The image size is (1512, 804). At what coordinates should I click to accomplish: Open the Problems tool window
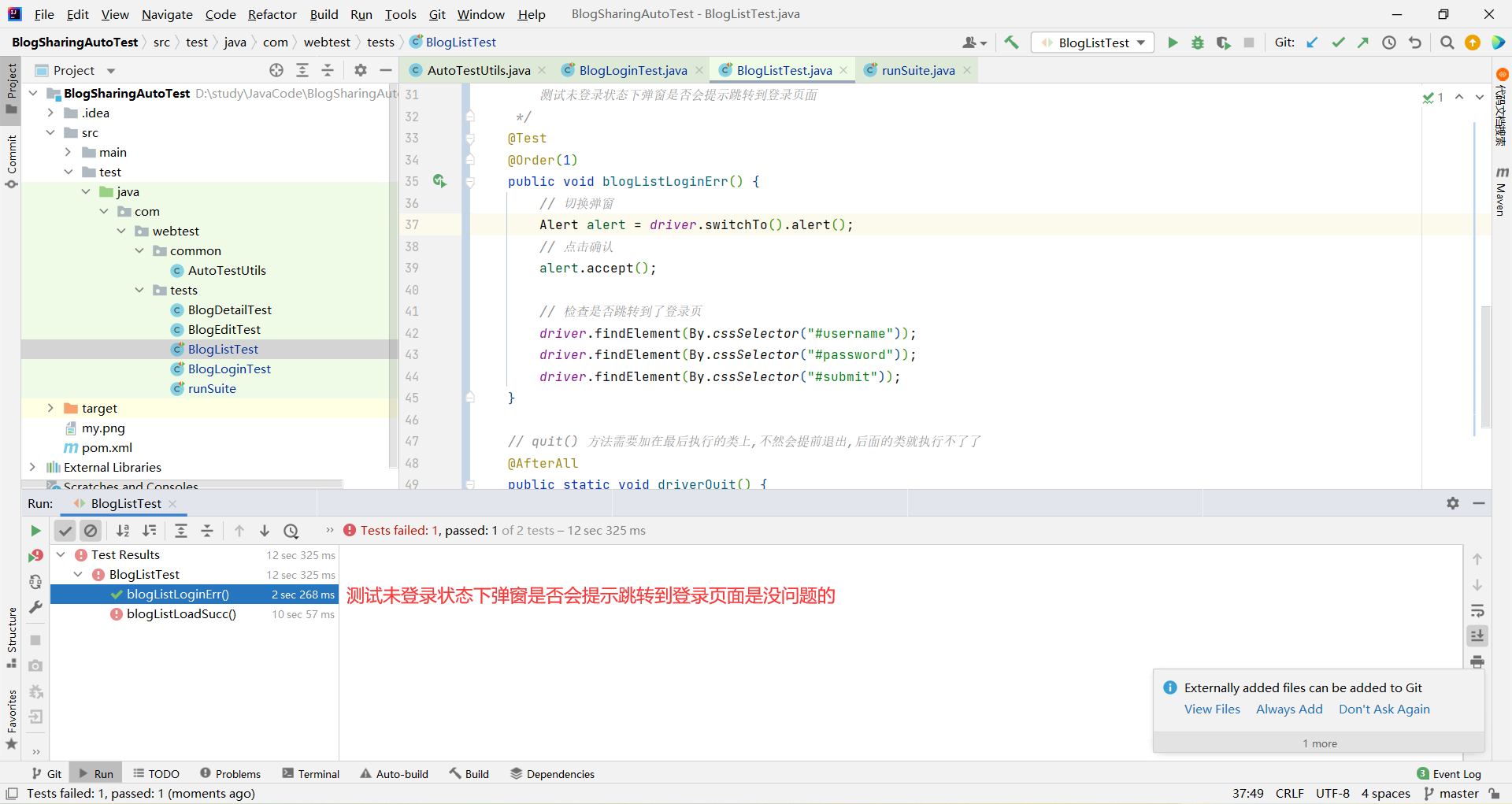pos(230,774)
